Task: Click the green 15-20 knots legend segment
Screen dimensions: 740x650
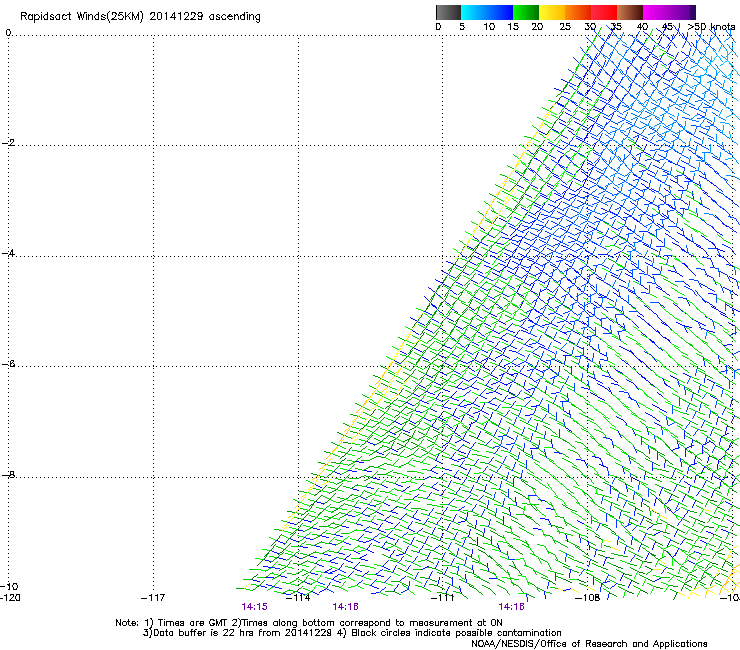Action: [x=526, y=12]
